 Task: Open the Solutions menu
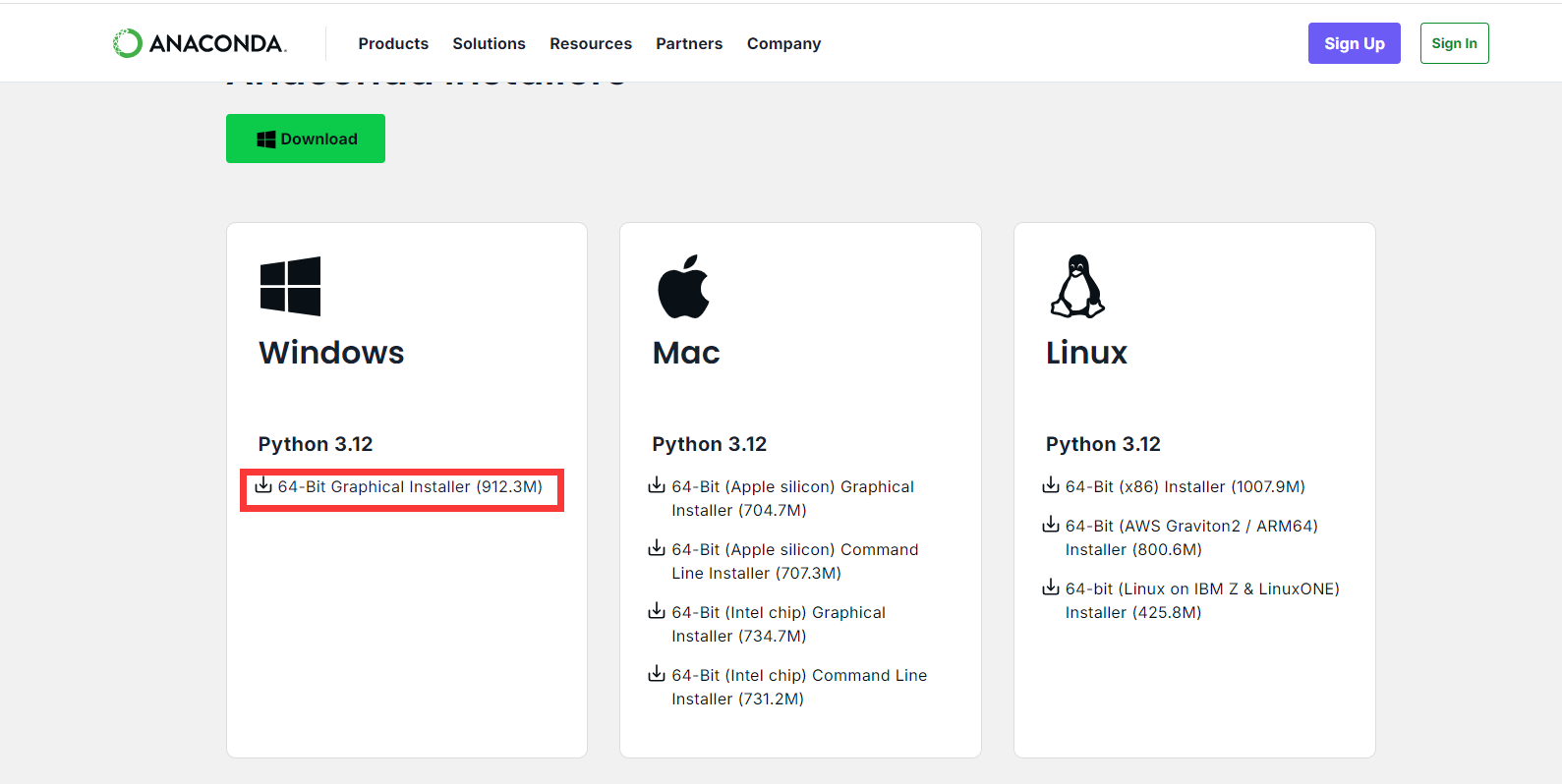tap(489, 43)
